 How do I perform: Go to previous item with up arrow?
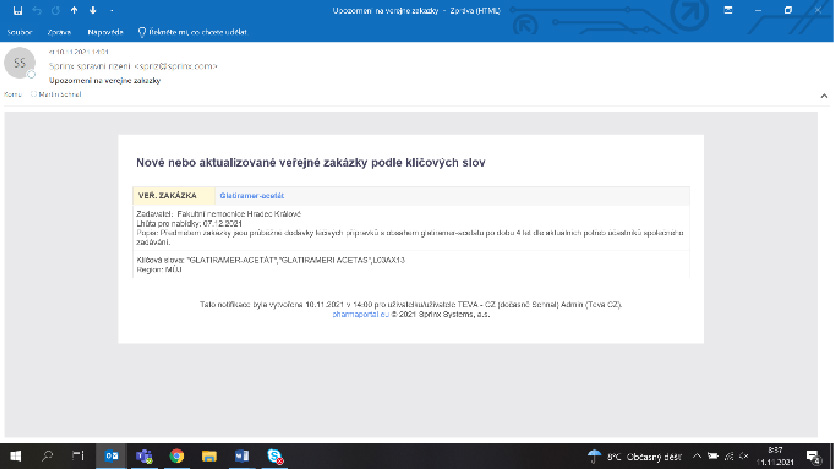point(74,10)
